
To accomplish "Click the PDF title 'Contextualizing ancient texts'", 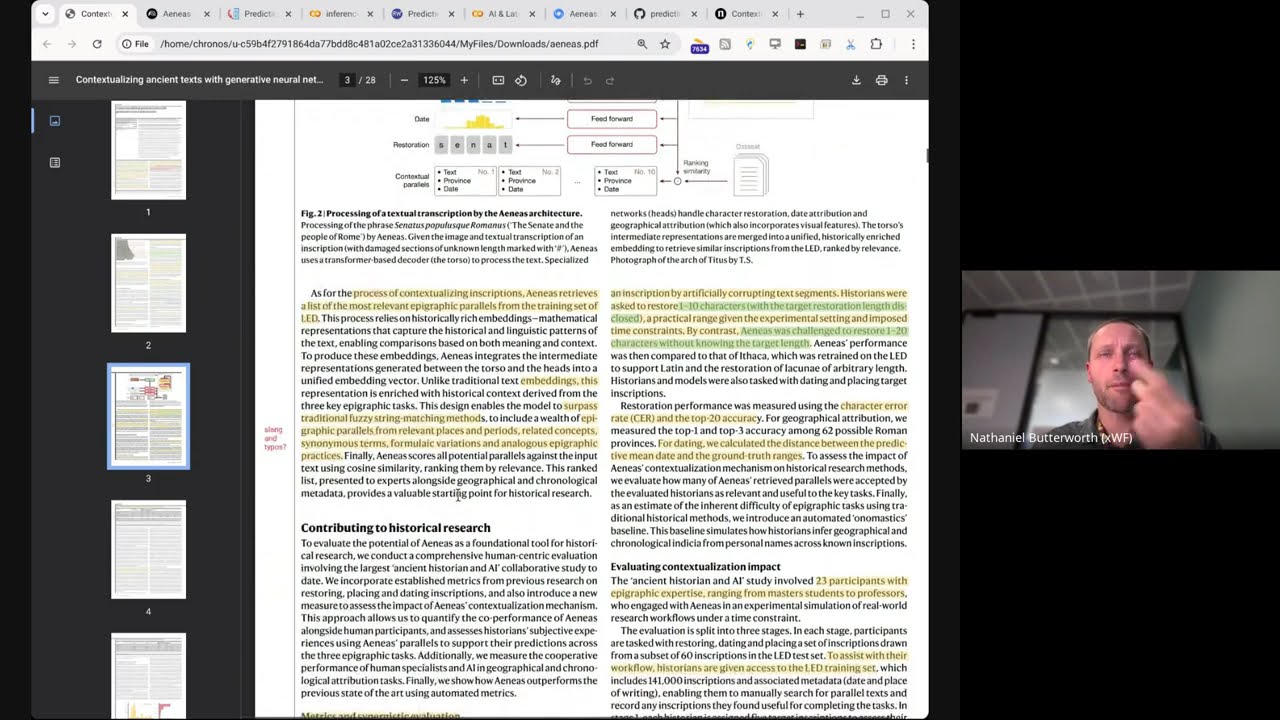I will (199, 80).
